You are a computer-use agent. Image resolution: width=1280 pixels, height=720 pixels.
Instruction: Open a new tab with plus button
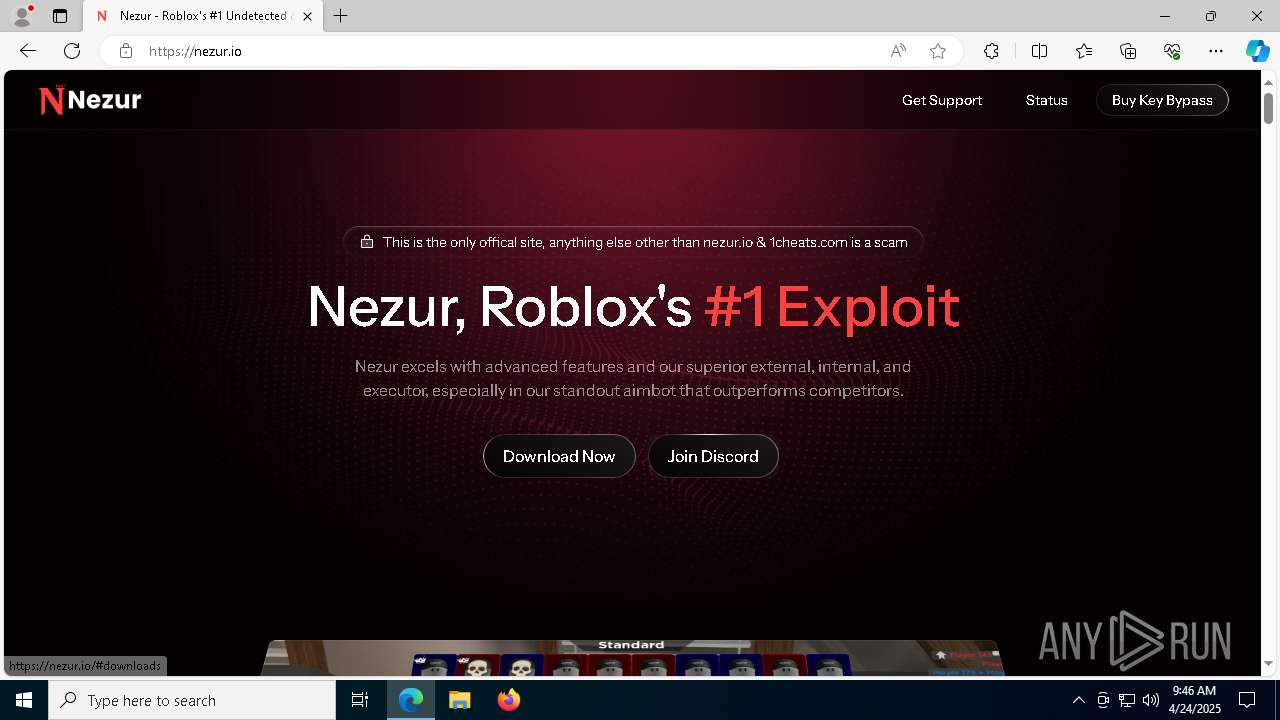(x=341, y=16)
